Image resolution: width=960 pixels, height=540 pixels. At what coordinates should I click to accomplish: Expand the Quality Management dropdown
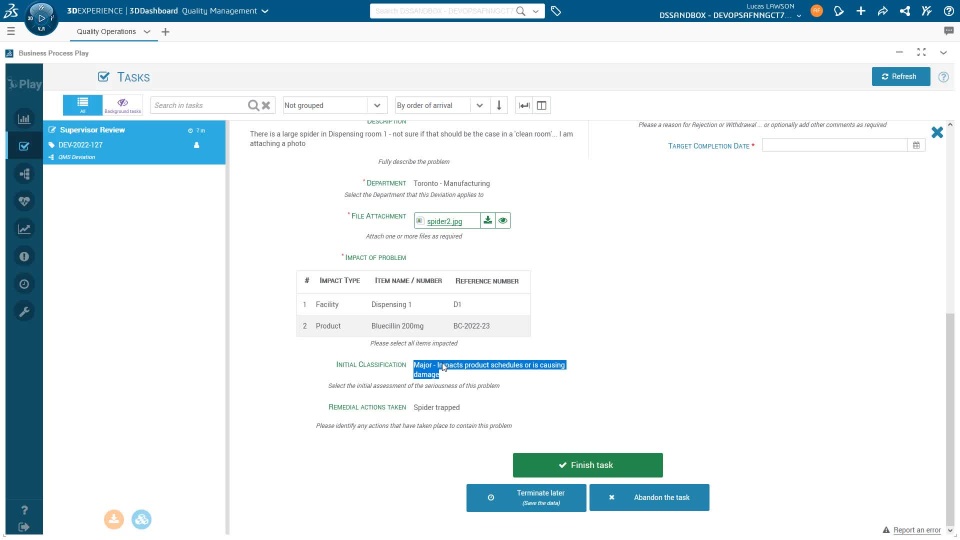click(265, 11)
